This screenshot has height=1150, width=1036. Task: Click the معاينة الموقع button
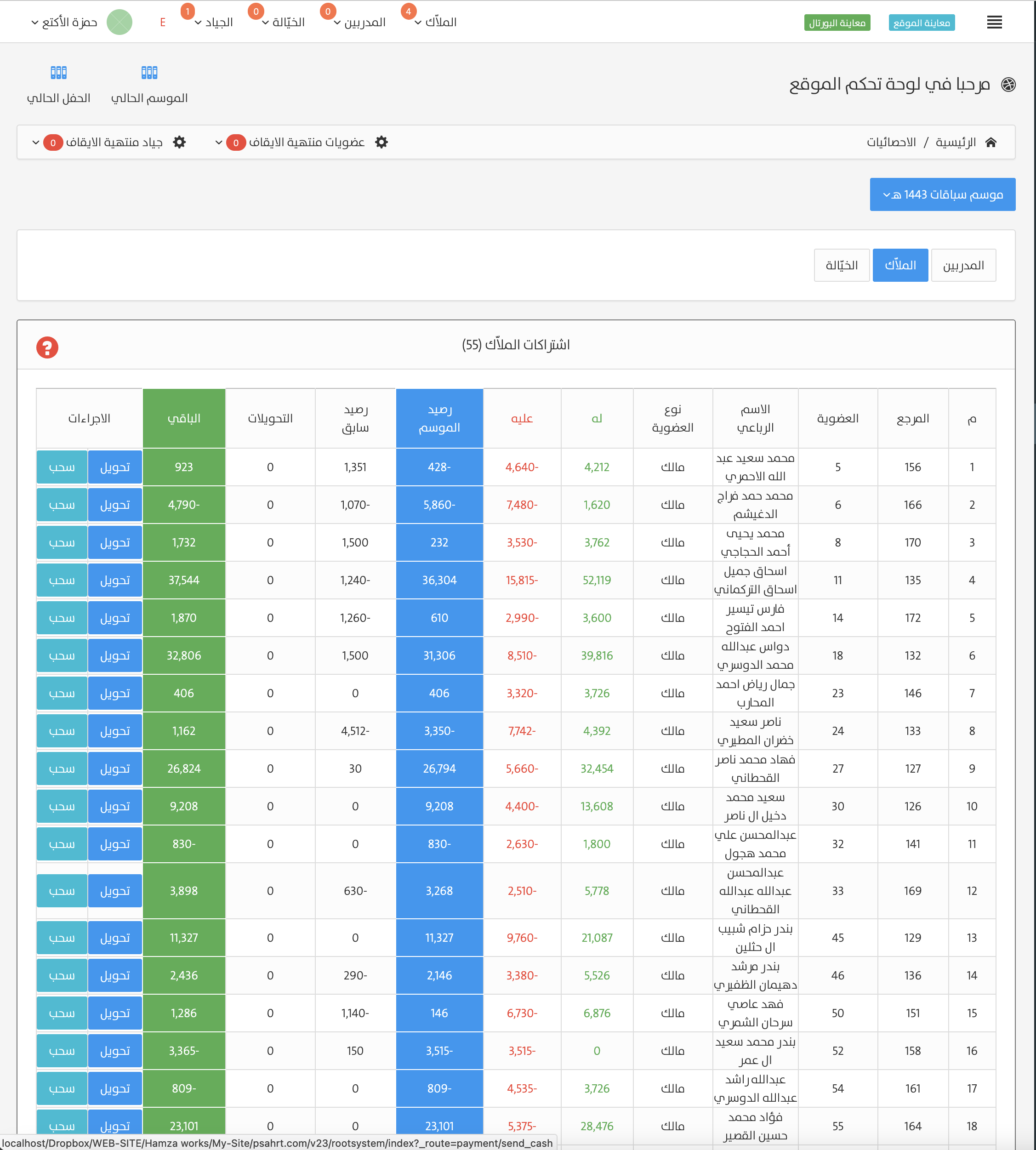click(x=921, y=23)
